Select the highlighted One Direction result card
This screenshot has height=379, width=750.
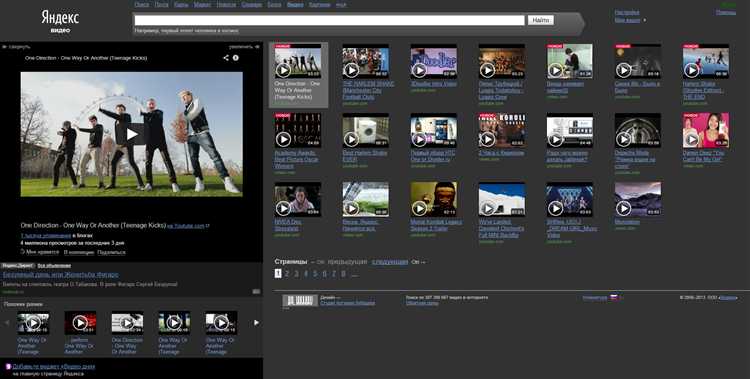298,75
